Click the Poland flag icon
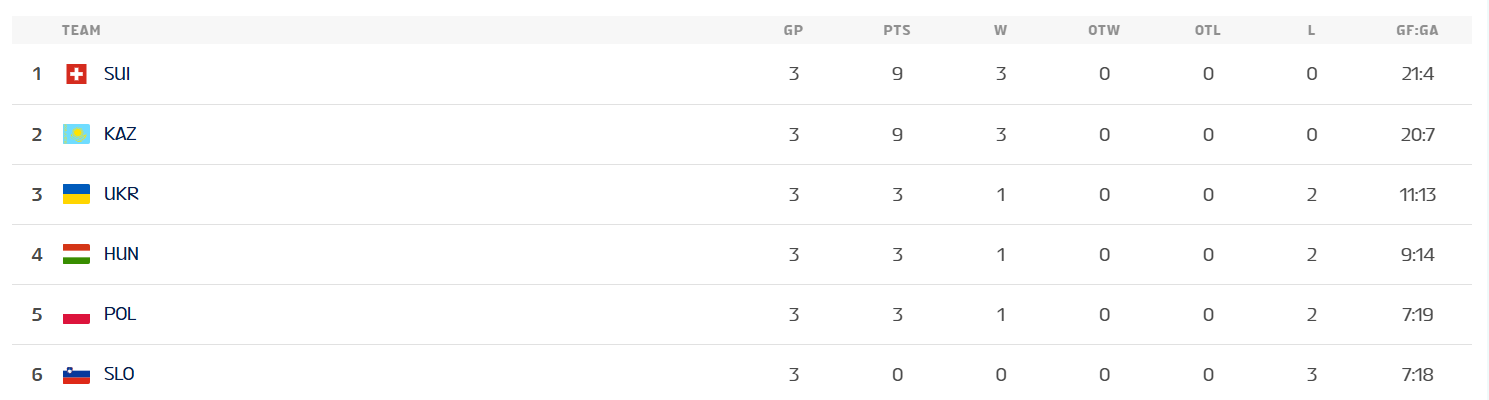The width and height of the screenshot is (1489, 400). click(x=76, y=314)
